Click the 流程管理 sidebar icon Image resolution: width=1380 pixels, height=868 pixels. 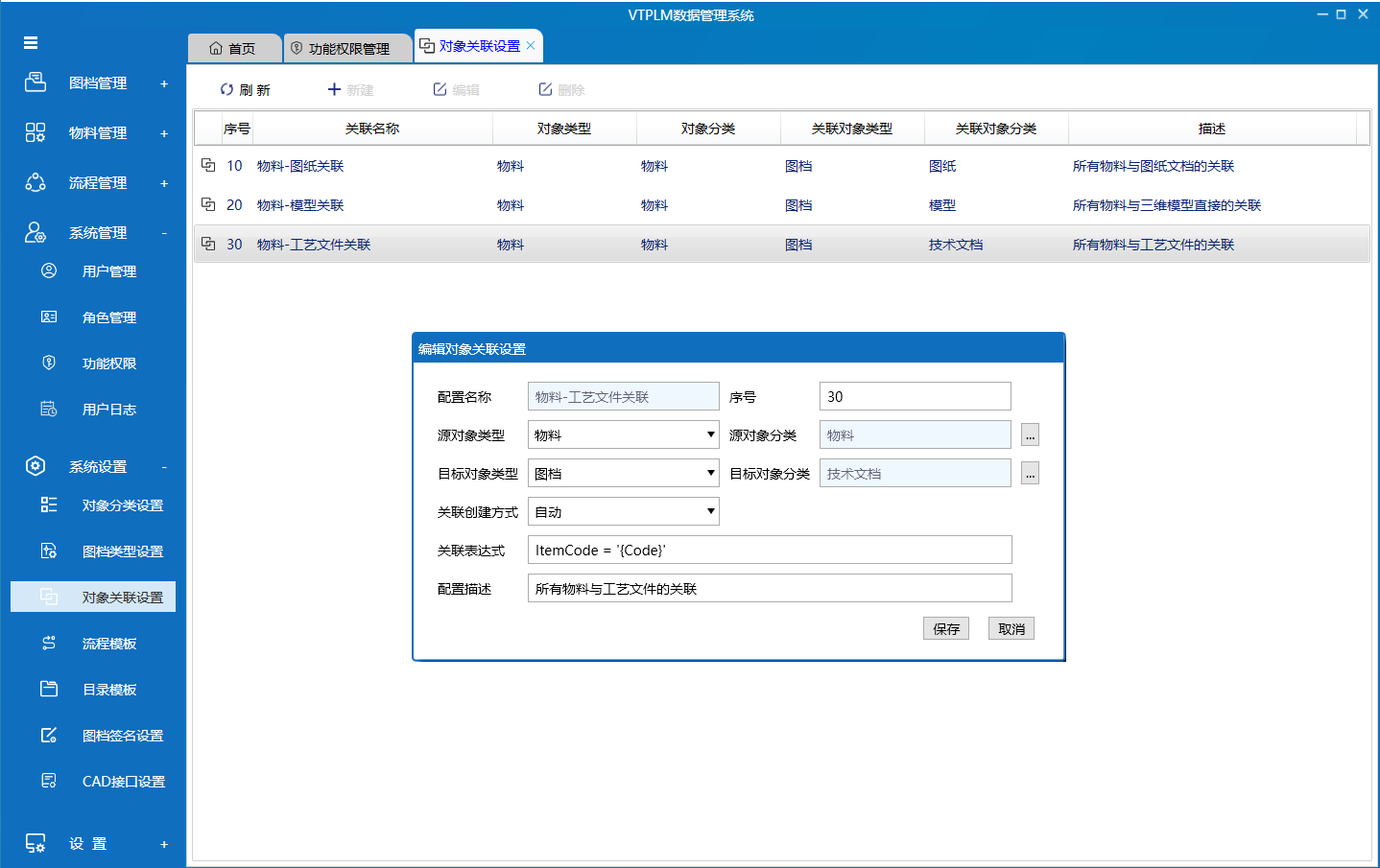pos(36,182)
